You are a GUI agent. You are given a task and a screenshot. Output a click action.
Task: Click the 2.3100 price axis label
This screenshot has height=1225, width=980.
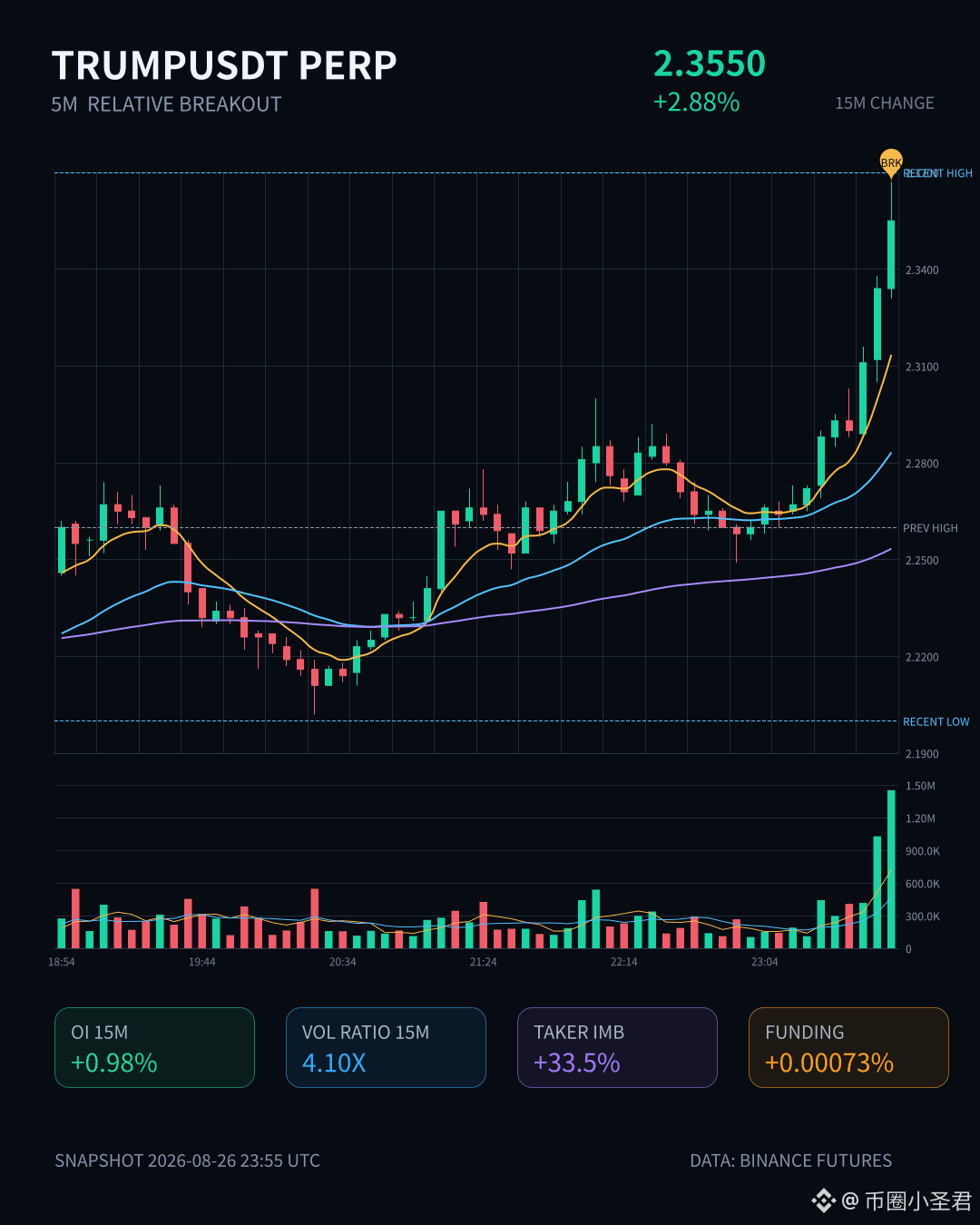coord(922,367)
